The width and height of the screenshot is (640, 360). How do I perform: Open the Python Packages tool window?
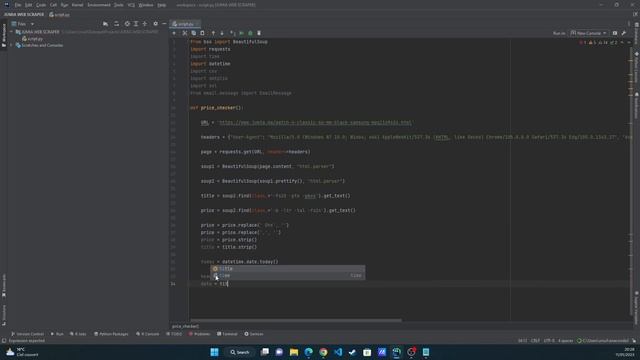111,334
